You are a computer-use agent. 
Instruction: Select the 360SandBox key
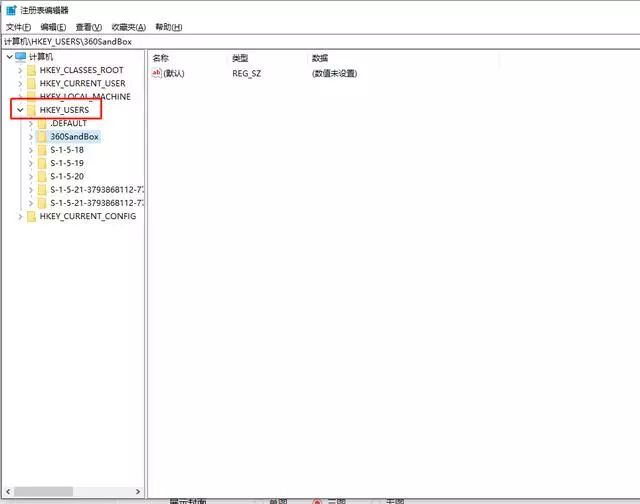74,137
